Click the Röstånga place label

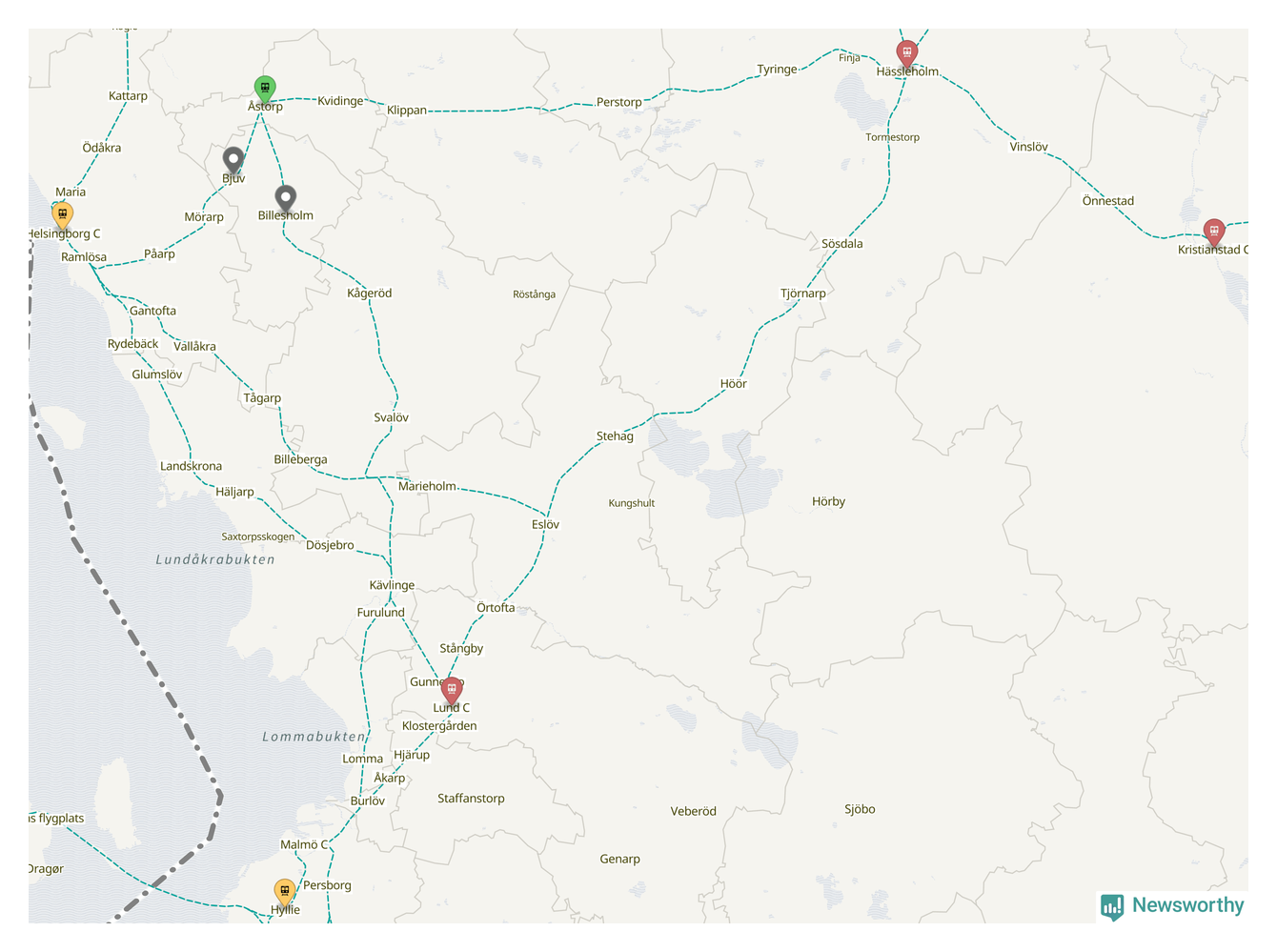coord(534,294)
